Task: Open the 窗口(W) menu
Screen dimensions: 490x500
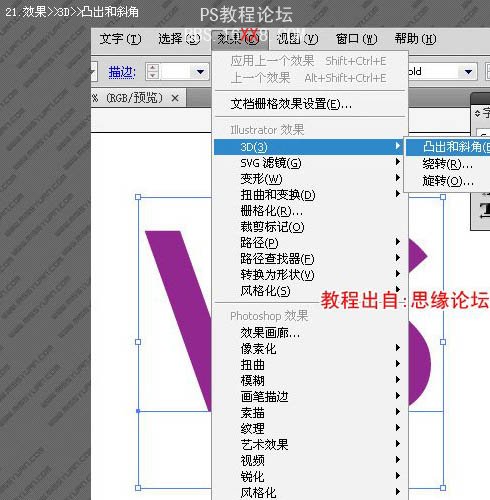Action: pos(356,39)
